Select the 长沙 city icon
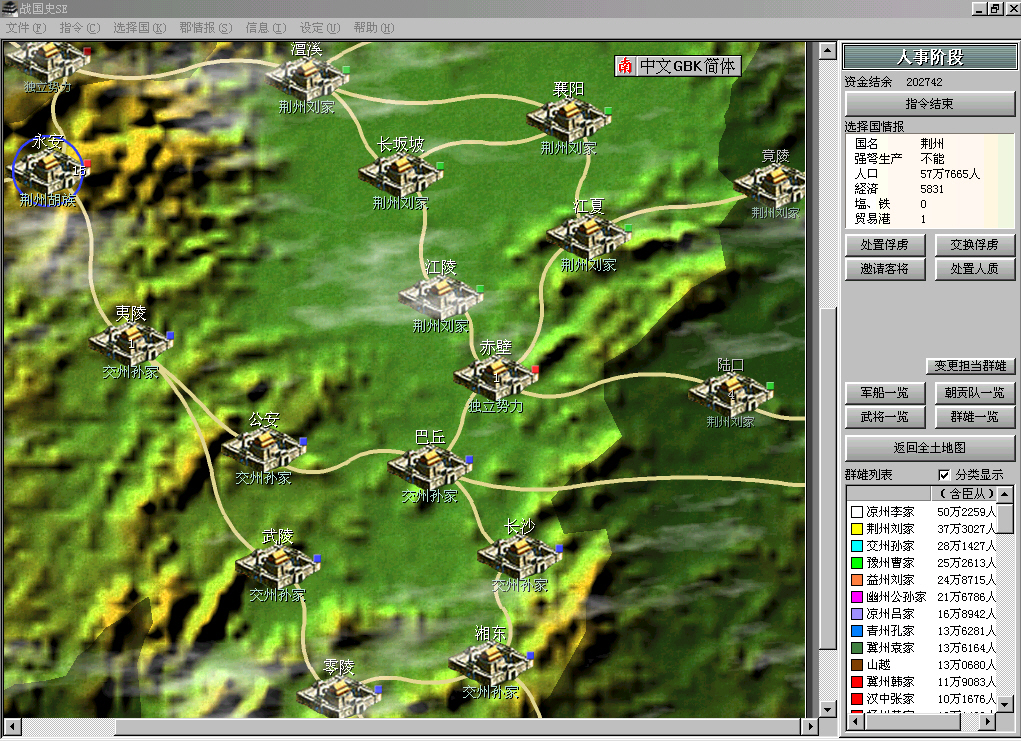Viewport: 1021px width, 741px height. (x=519, y=555)
